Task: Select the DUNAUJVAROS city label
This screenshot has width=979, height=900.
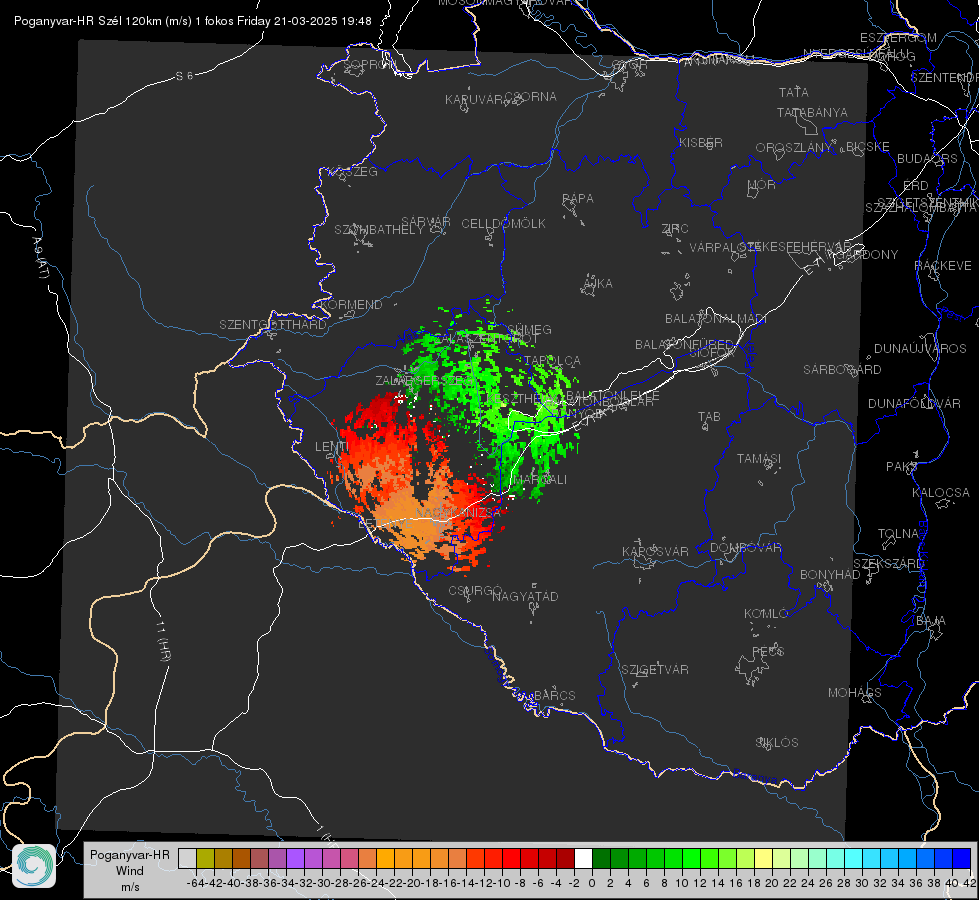Action: click(920, 349)
